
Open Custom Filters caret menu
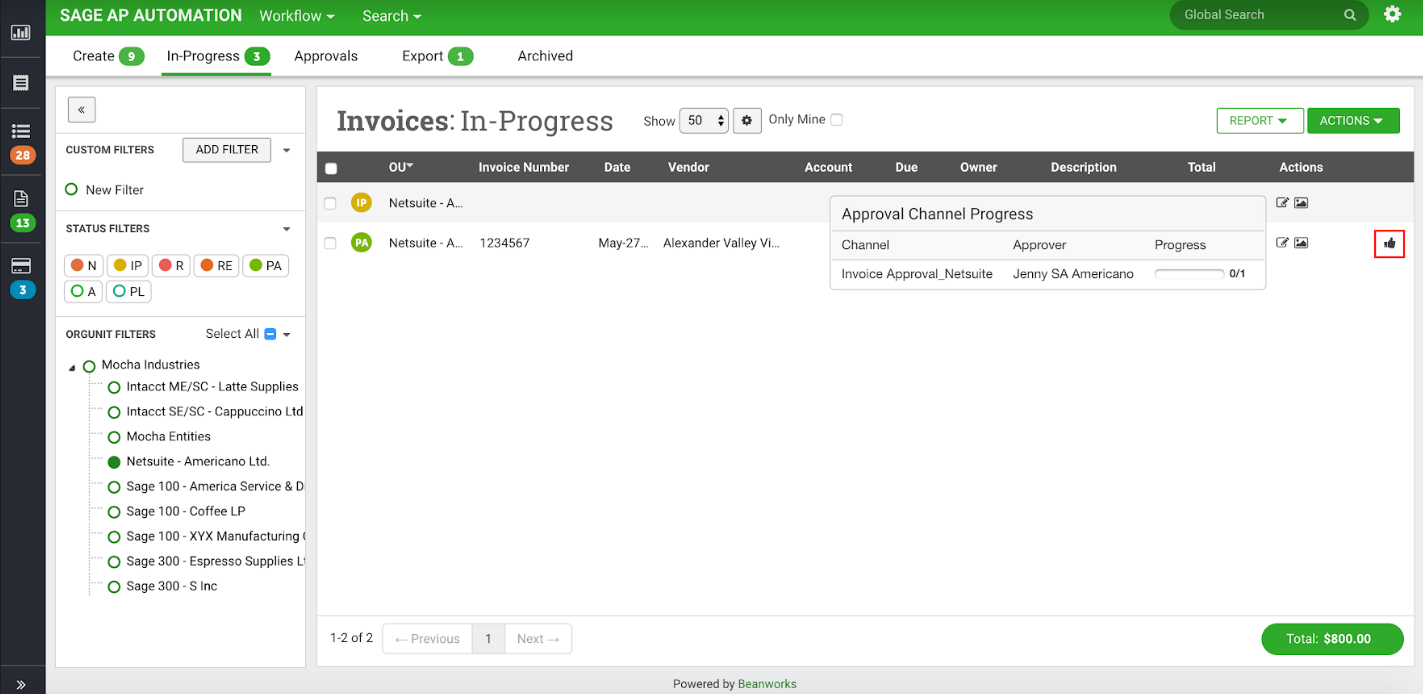[x=287, y=151]
